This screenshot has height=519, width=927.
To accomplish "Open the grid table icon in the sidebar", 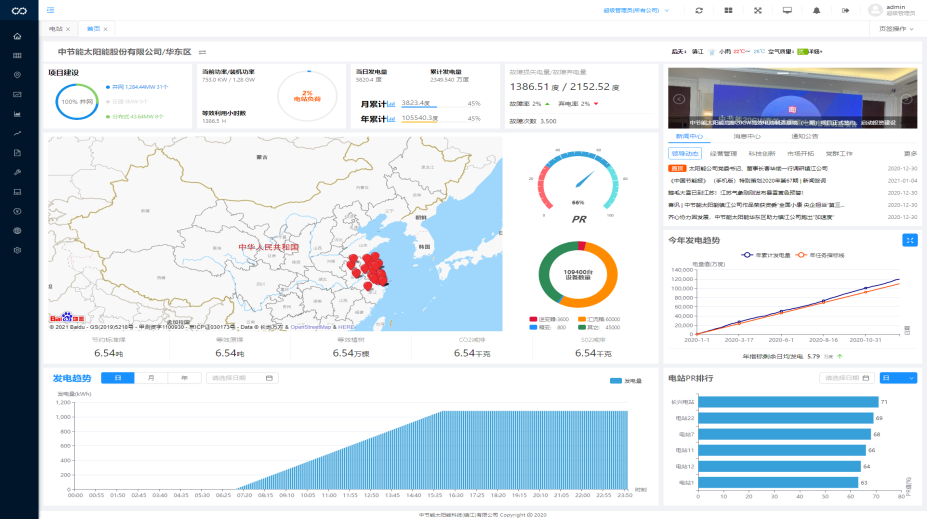I will click(x=17, y=56).
